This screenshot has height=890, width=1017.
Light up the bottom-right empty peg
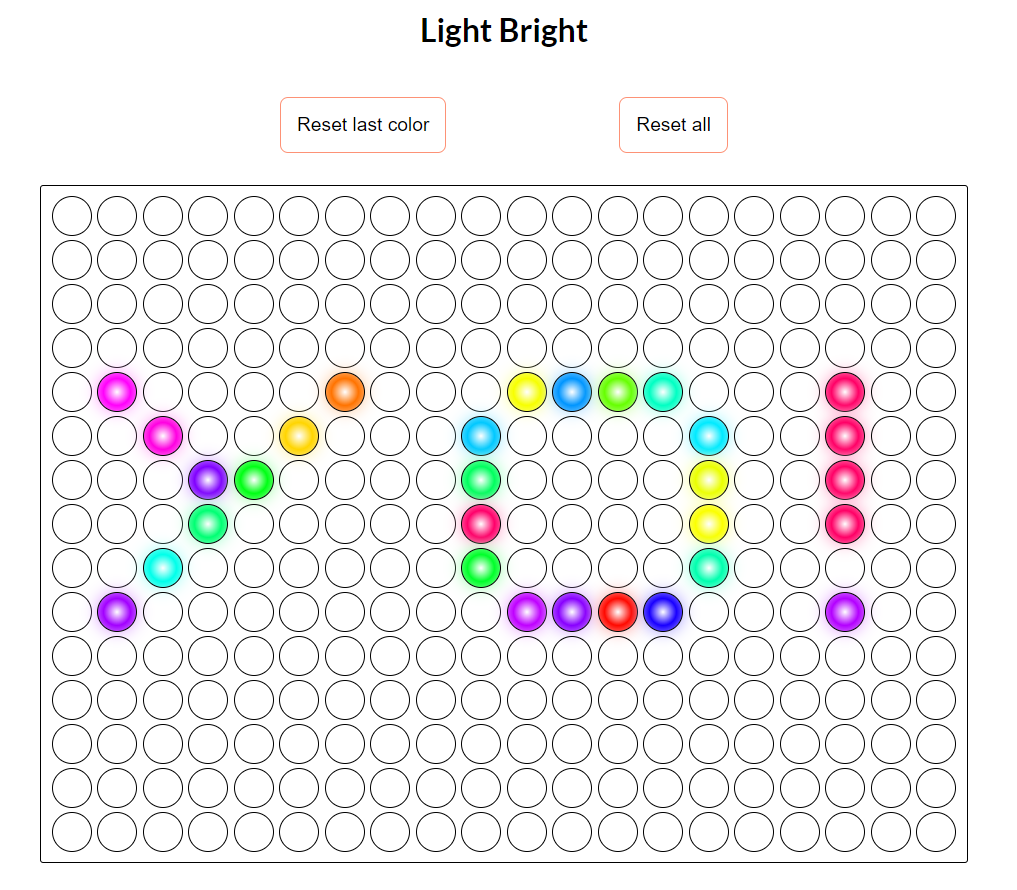(x=936, y=832)
